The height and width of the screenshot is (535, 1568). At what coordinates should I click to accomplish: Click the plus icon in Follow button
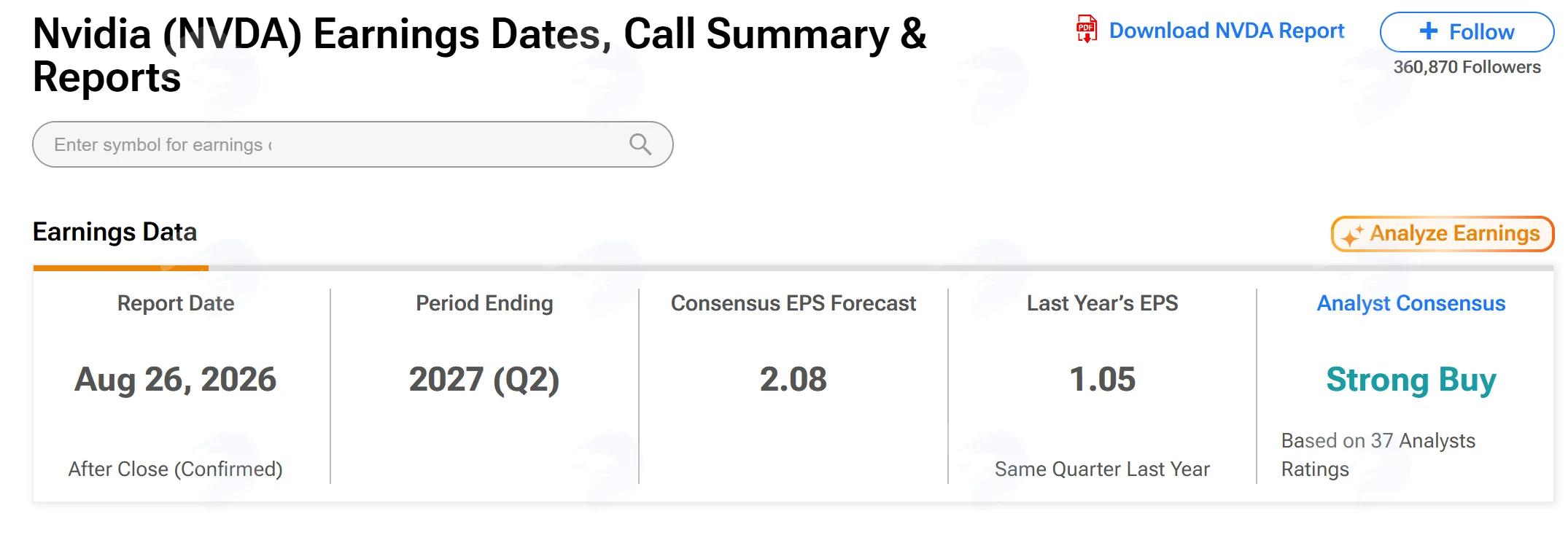(x=1429, y=31)
